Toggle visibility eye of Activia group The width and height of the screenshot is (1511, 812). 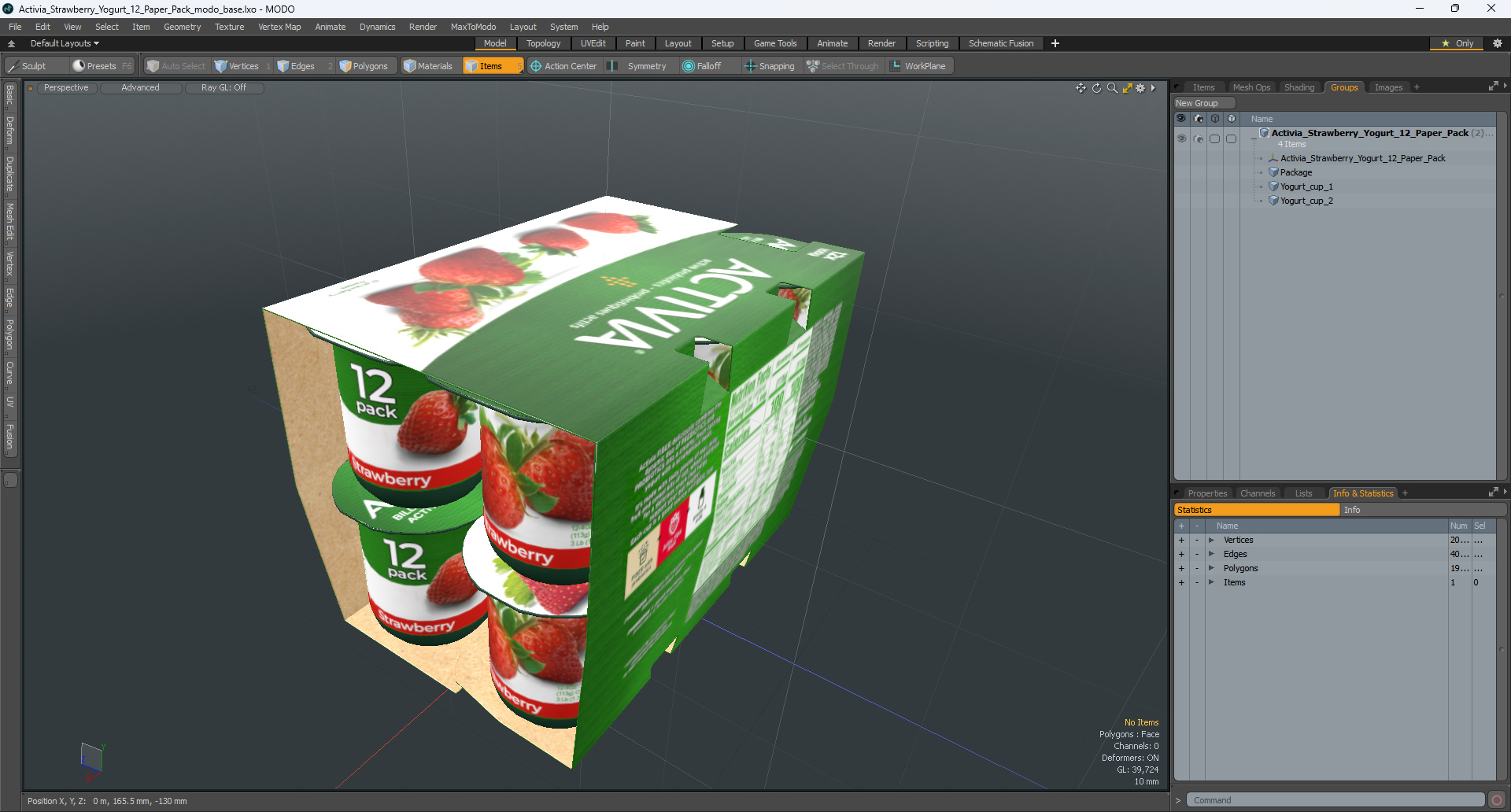pos(1181,138)
